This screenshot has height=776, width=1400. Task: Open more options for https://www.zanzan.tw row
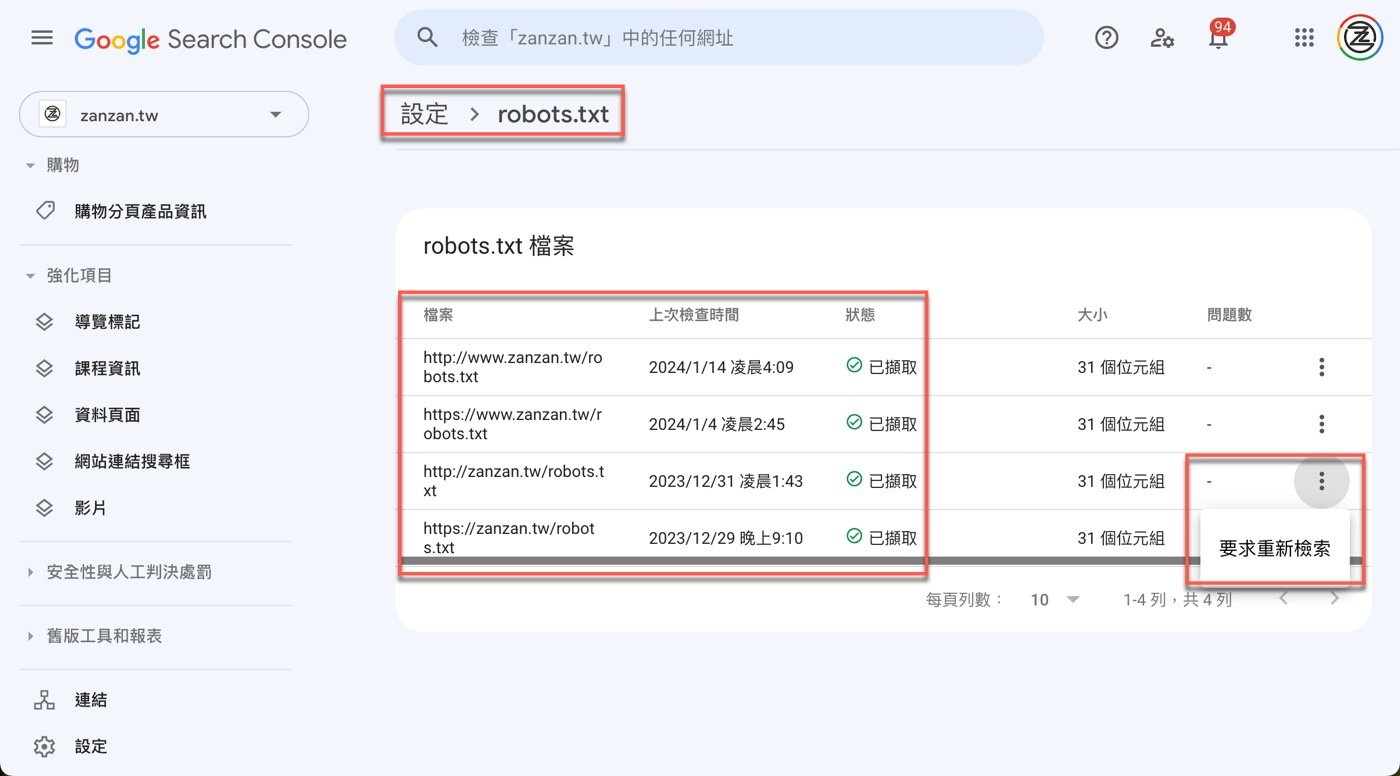tap(1321, 424)
